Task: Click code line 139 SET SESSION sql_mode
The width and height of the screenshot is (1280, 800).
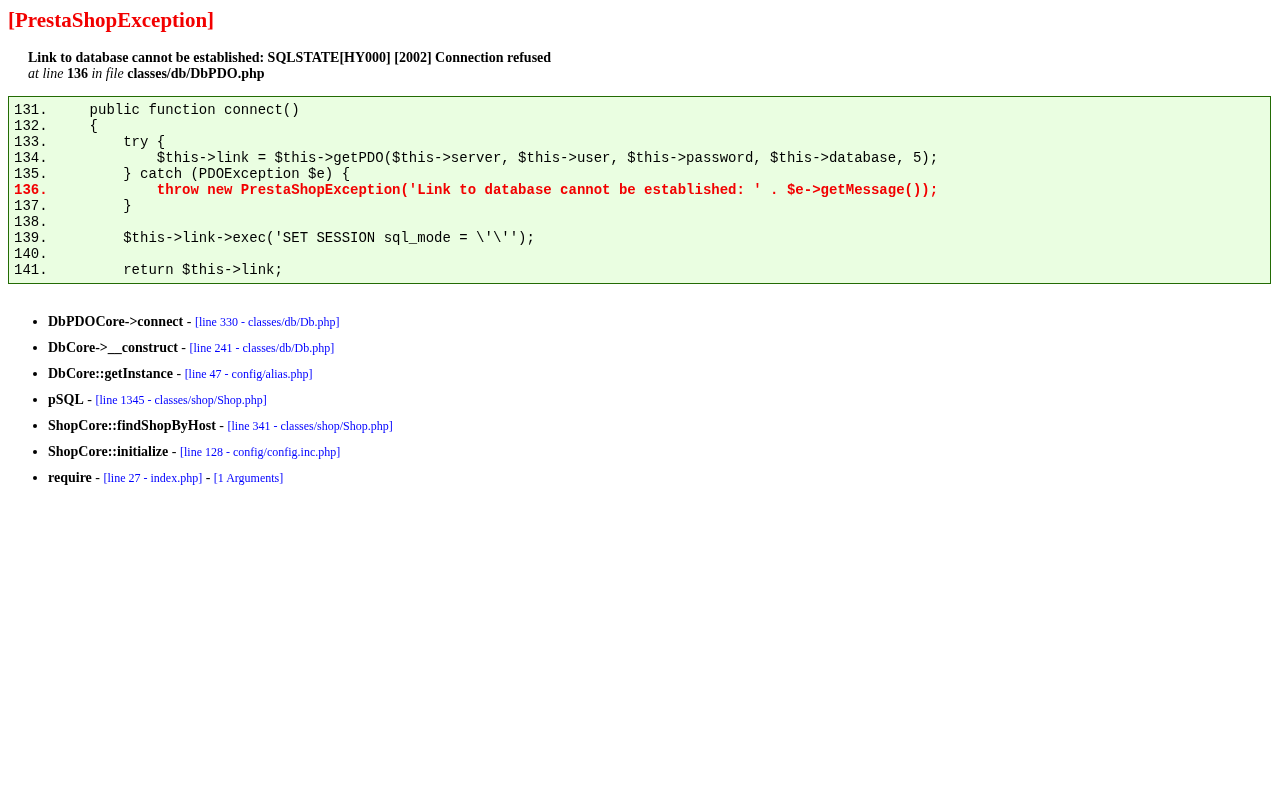Action: pyautogui.click(x=274, y=238)
